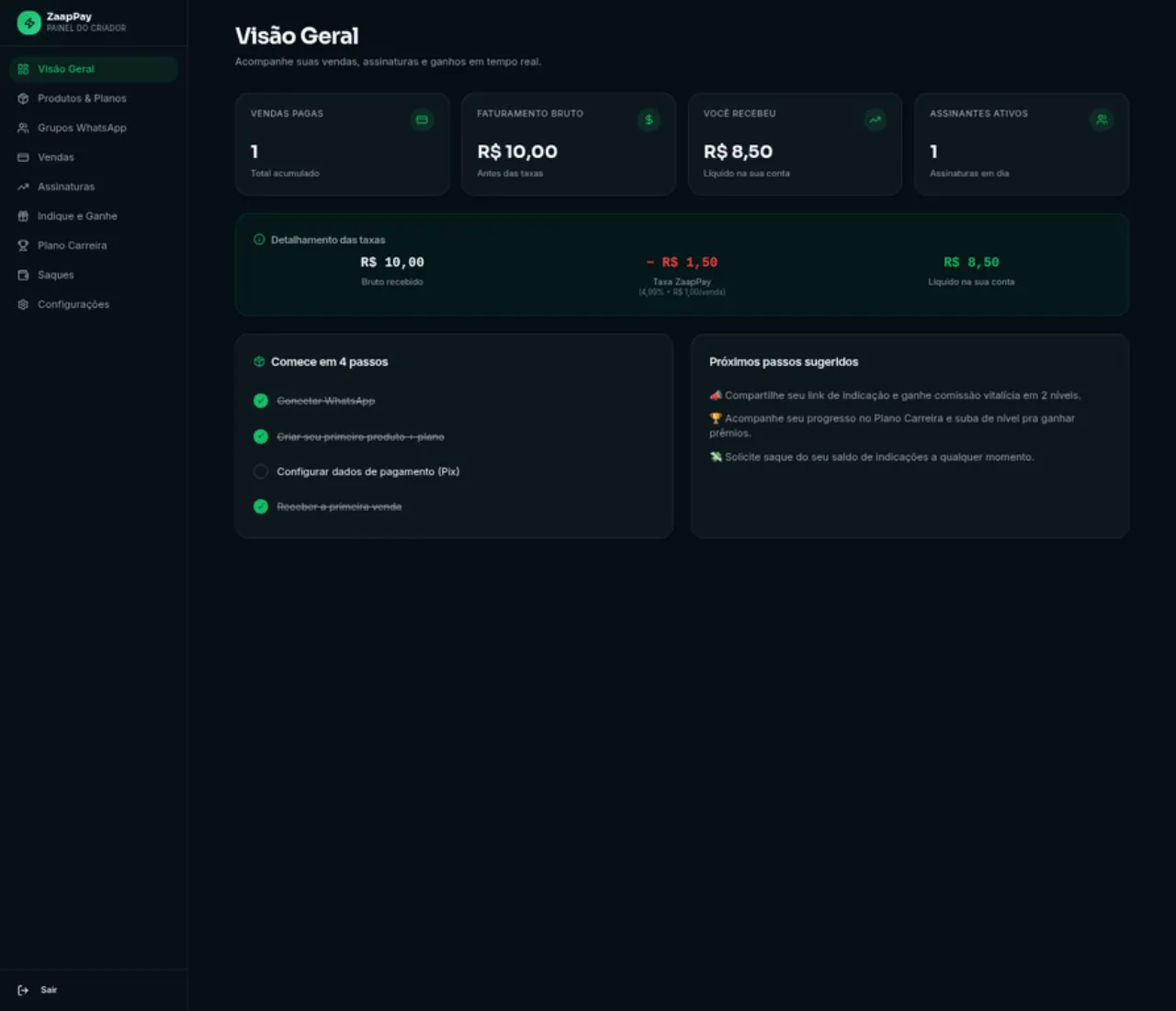Check the Configurar dados de pagamento circle

tap(261, 471)
